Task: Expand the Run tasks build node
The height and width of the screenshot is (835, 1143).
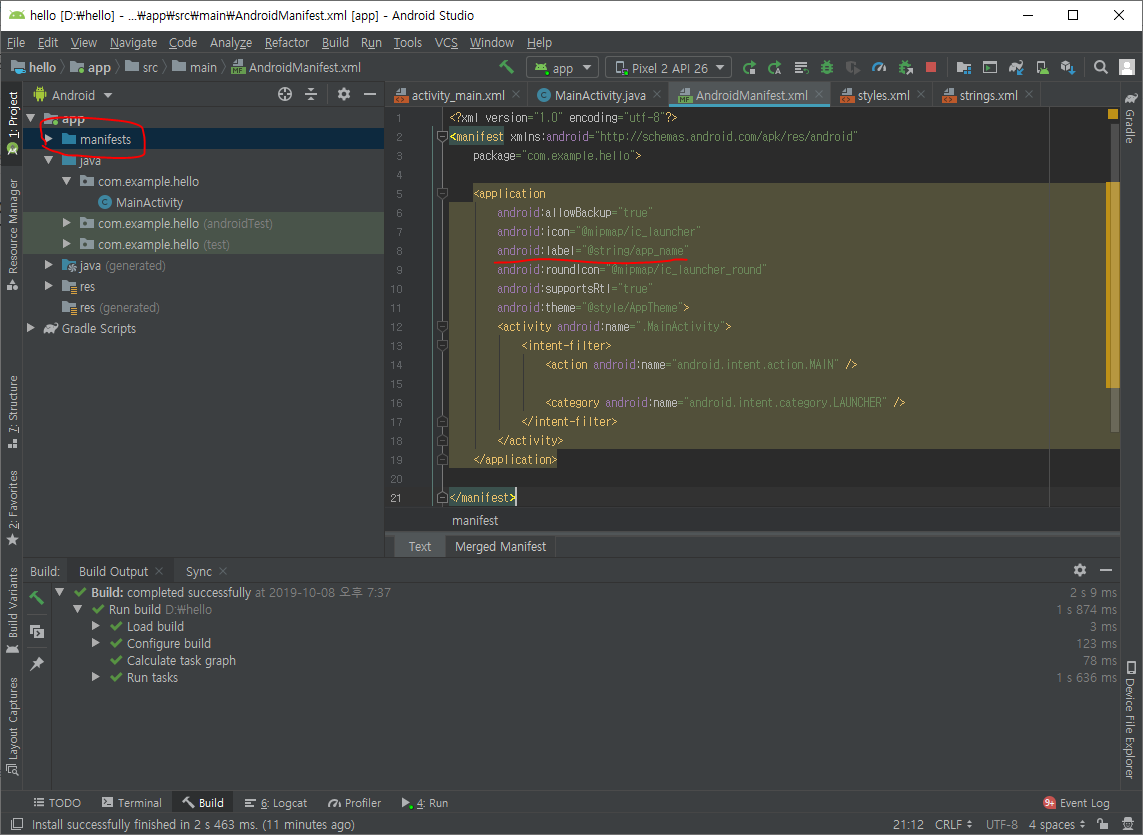Action: [95, 677]
